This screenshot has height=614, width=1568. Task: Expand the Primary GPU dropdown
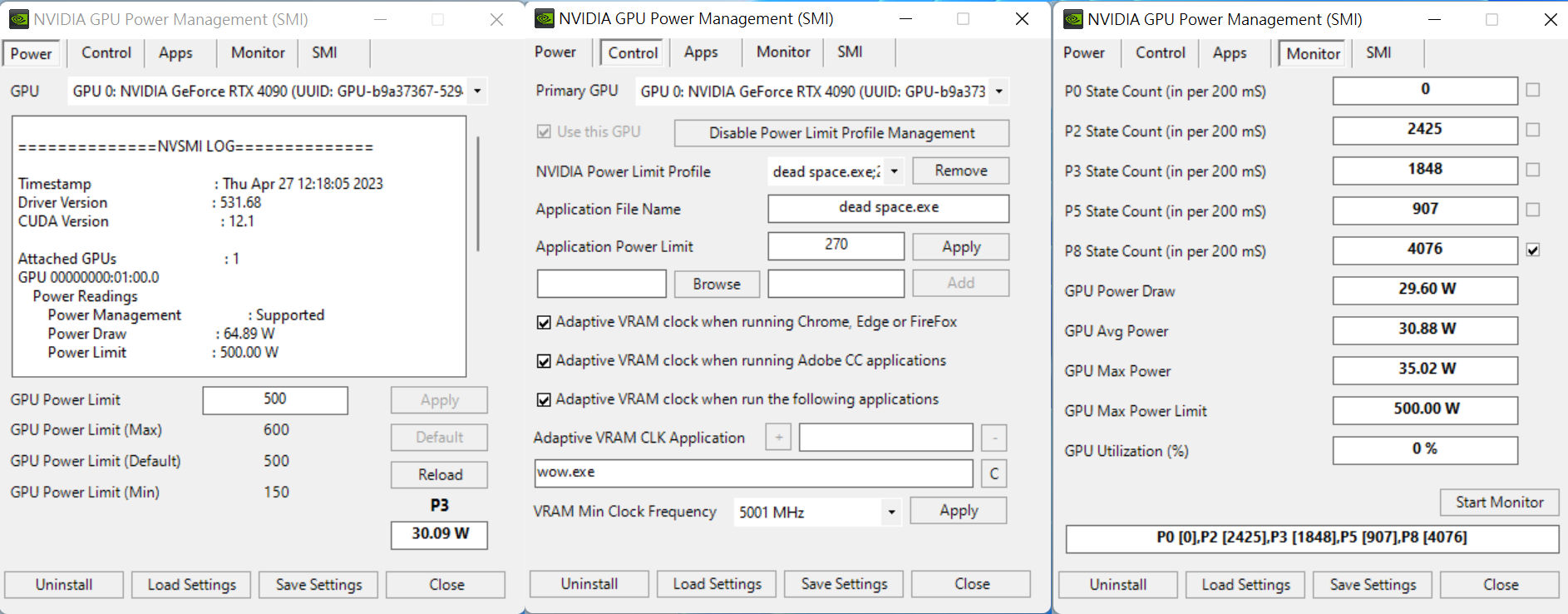998,92
